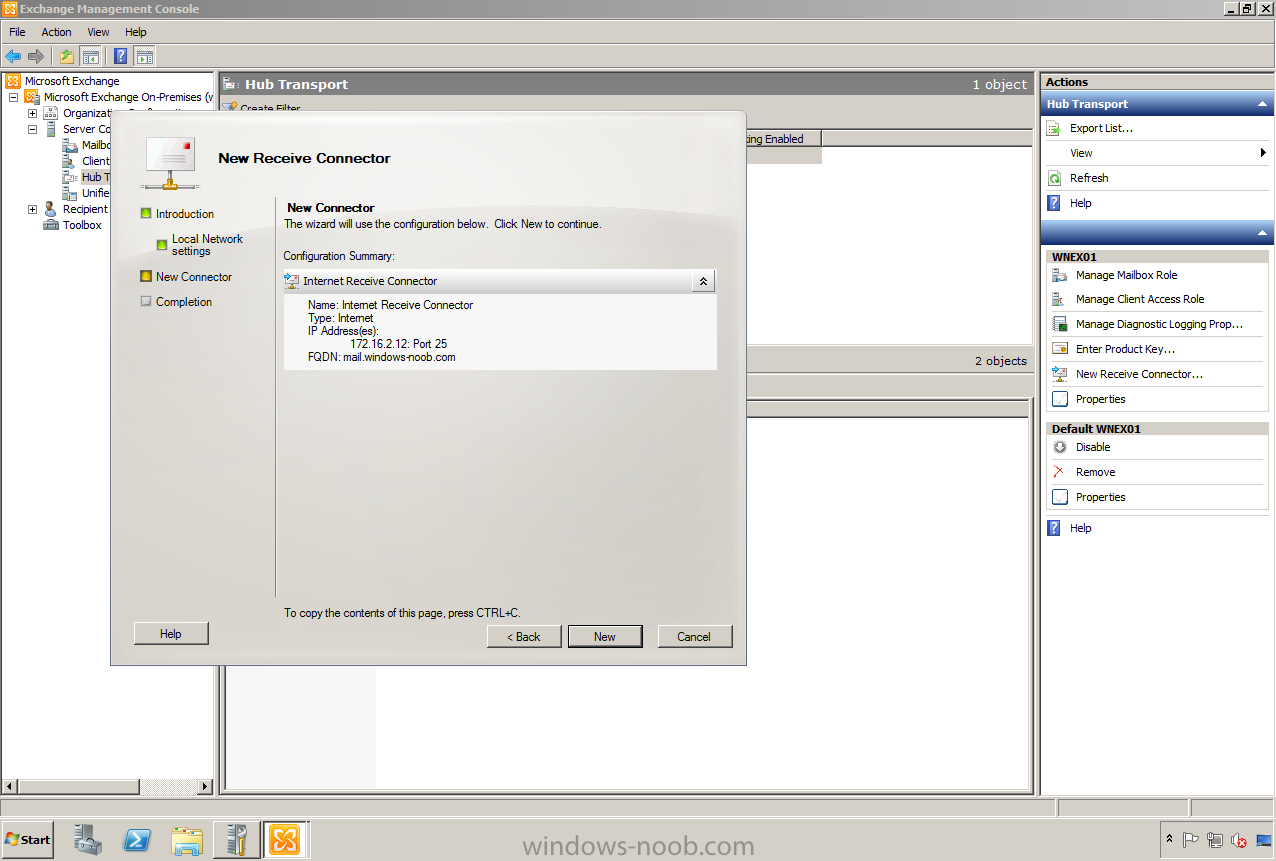
Task: Click the blue Help question mark in the toolbar
Action: [x=121, y=57]
